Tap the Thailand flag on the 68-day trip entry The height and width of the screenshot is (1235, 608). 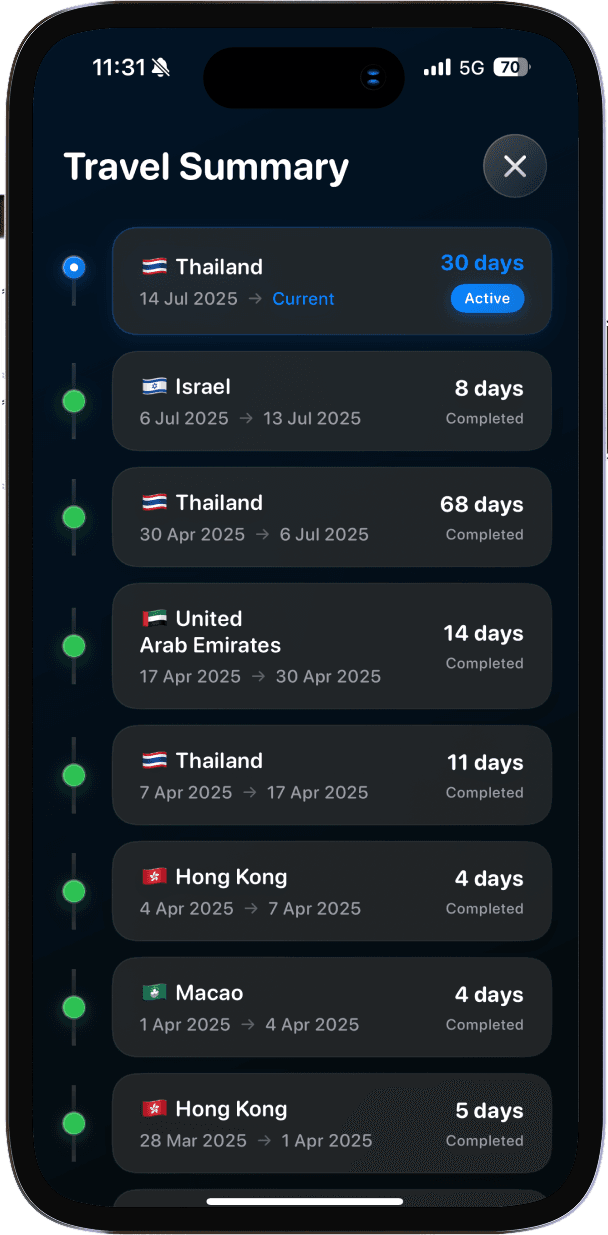pos(154,502)
